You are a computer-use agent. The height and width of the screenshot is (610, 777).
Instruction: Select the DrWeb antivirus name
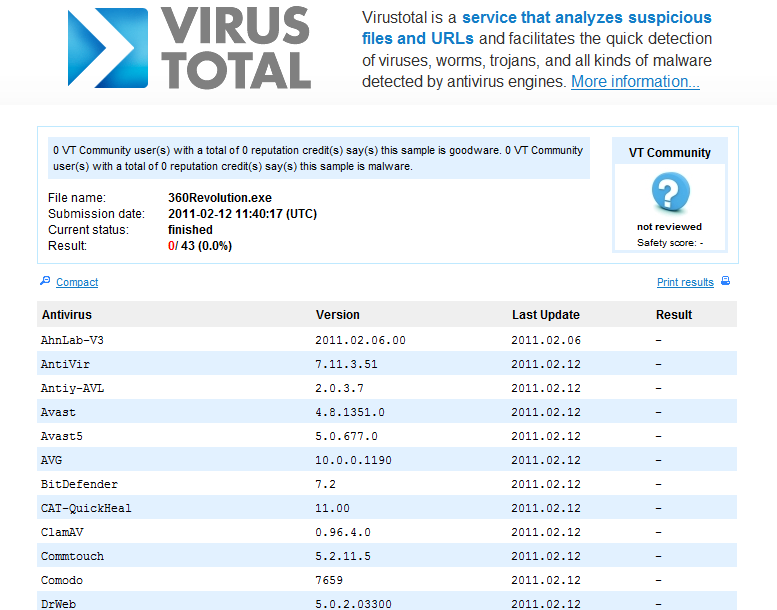coord(58,604)
